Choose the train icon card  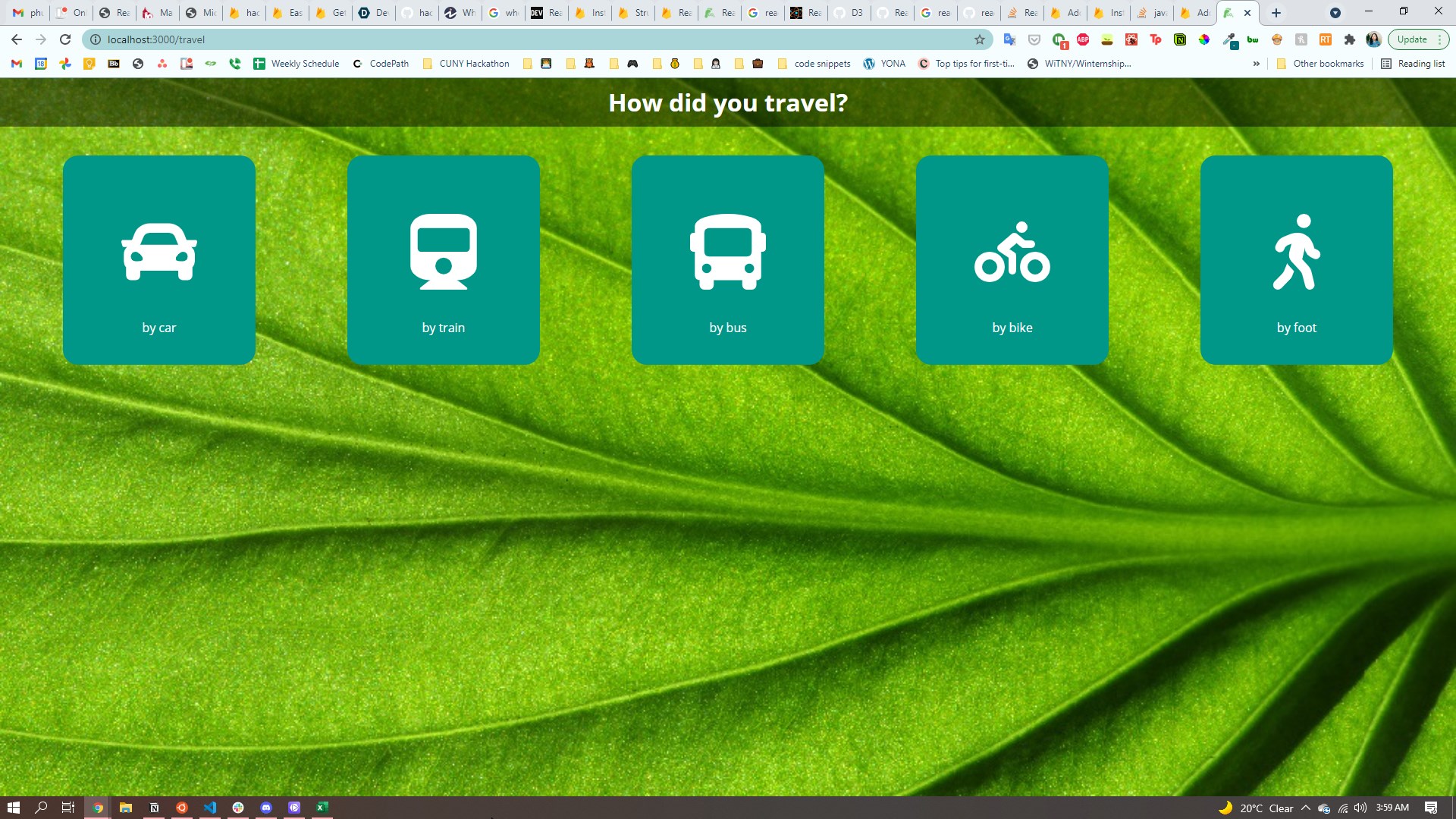click(444, 252)
